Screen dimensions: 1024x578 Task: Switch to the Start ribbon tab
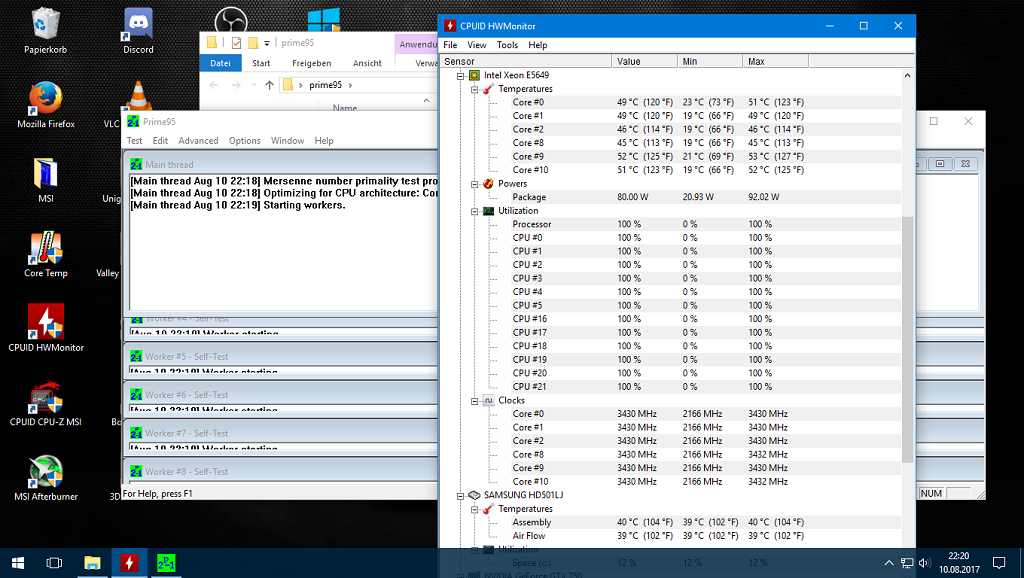pos(261,63)
